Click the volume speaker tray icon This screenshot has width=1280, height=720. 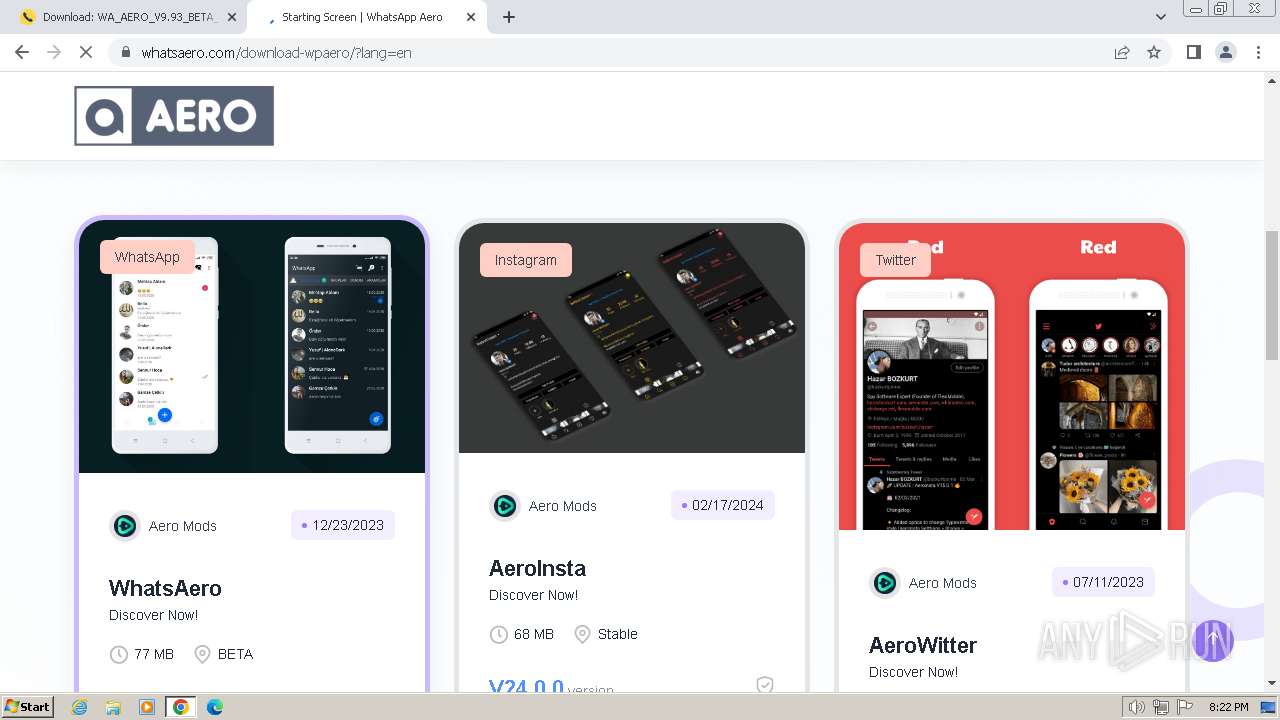1137,707
